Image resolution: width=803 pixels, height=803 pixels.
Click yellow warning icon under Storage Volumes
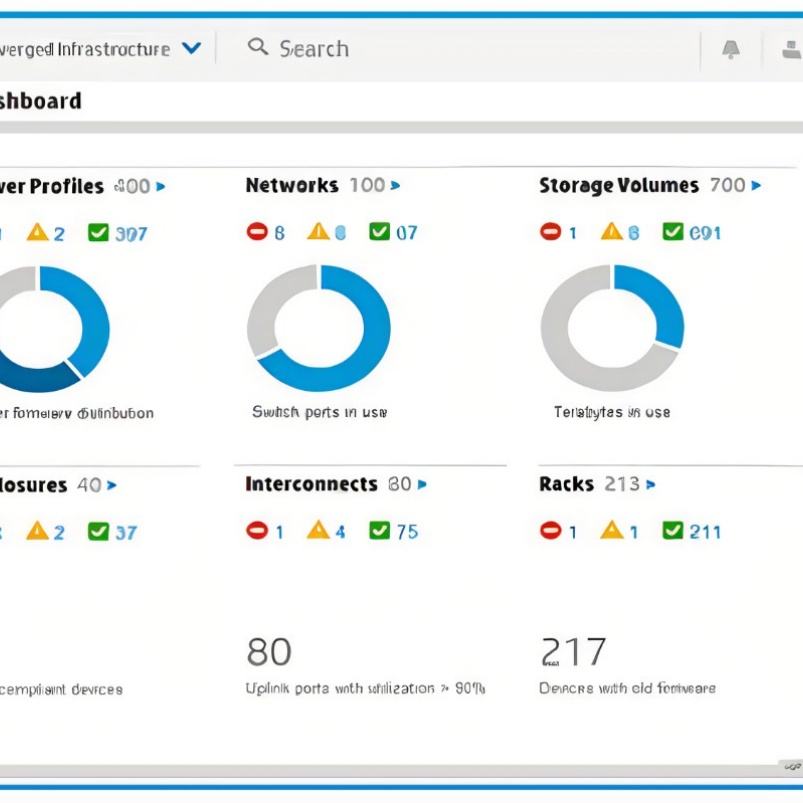pyautogui.click(x=612, y=232)
